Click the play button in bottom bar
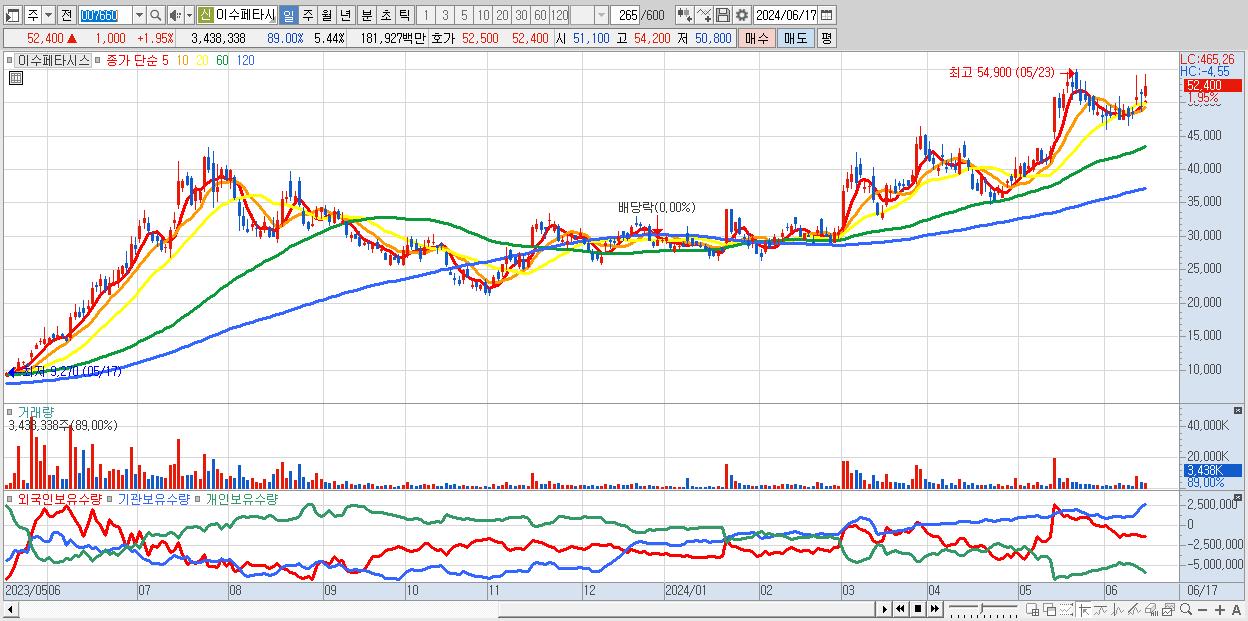This screenshot has width=1248, height=621. pyautogui.click(x=885, y=609)
